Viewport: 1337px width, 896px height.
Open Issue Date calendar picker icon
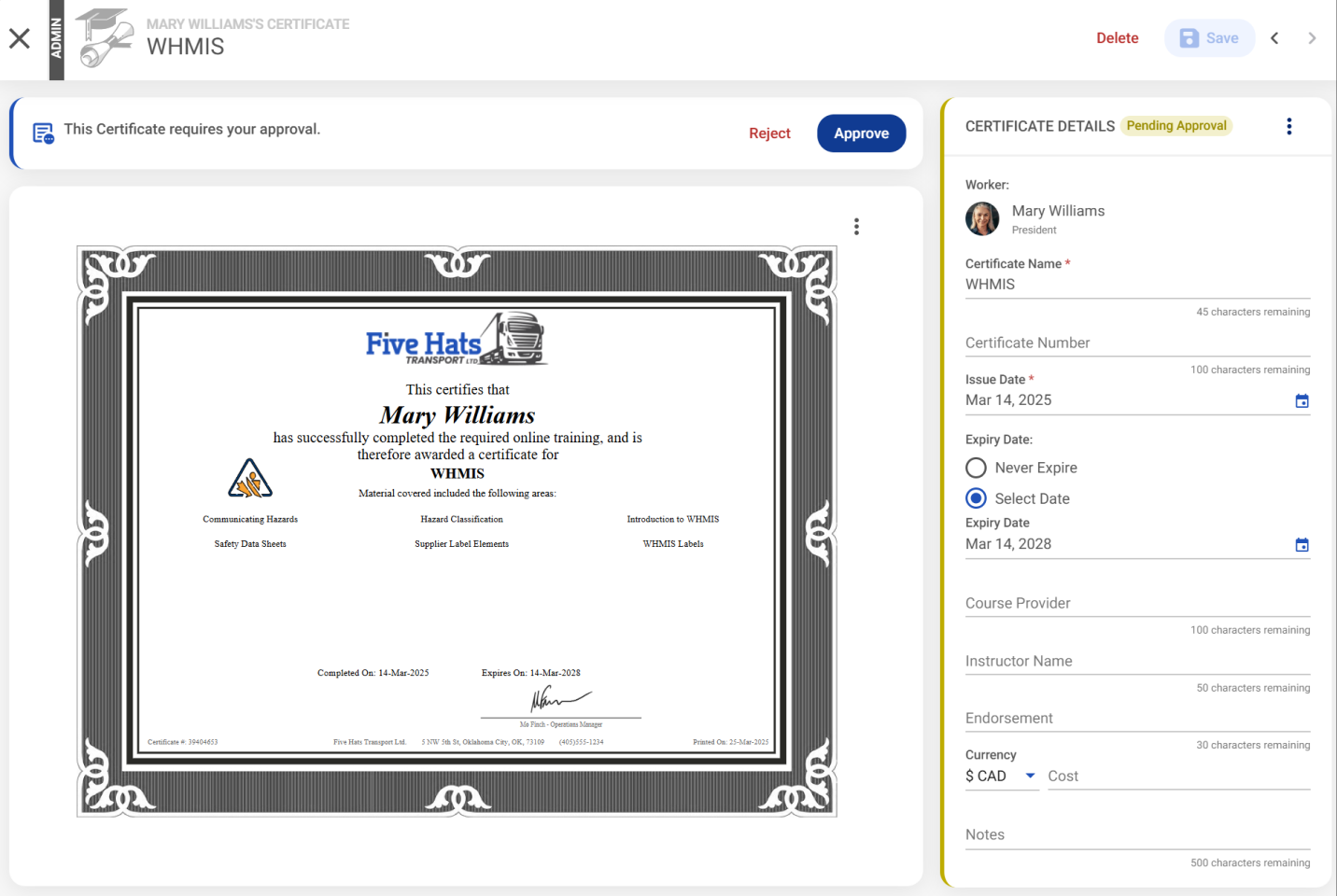(x=1302, y=401)
